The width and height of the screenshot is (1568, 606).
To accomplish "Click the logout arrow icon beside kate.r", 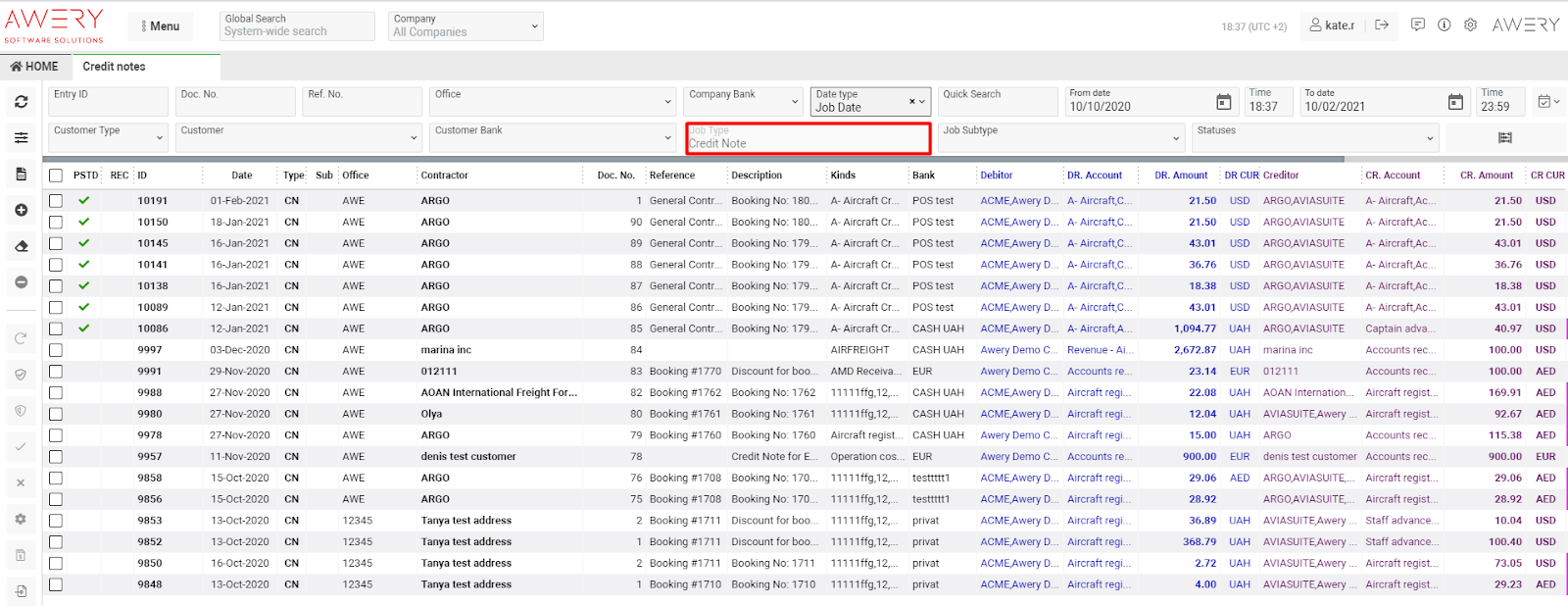I will (1382, 25).
